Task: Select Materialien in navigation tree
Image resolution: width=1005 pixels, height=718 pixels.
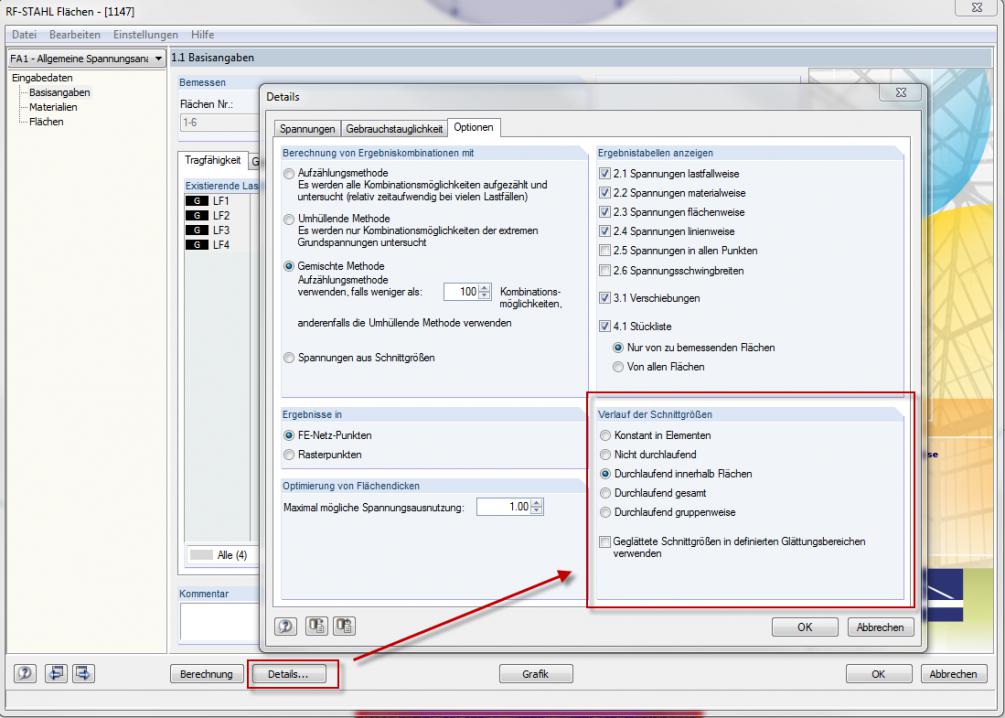Action: pos(53,107)
